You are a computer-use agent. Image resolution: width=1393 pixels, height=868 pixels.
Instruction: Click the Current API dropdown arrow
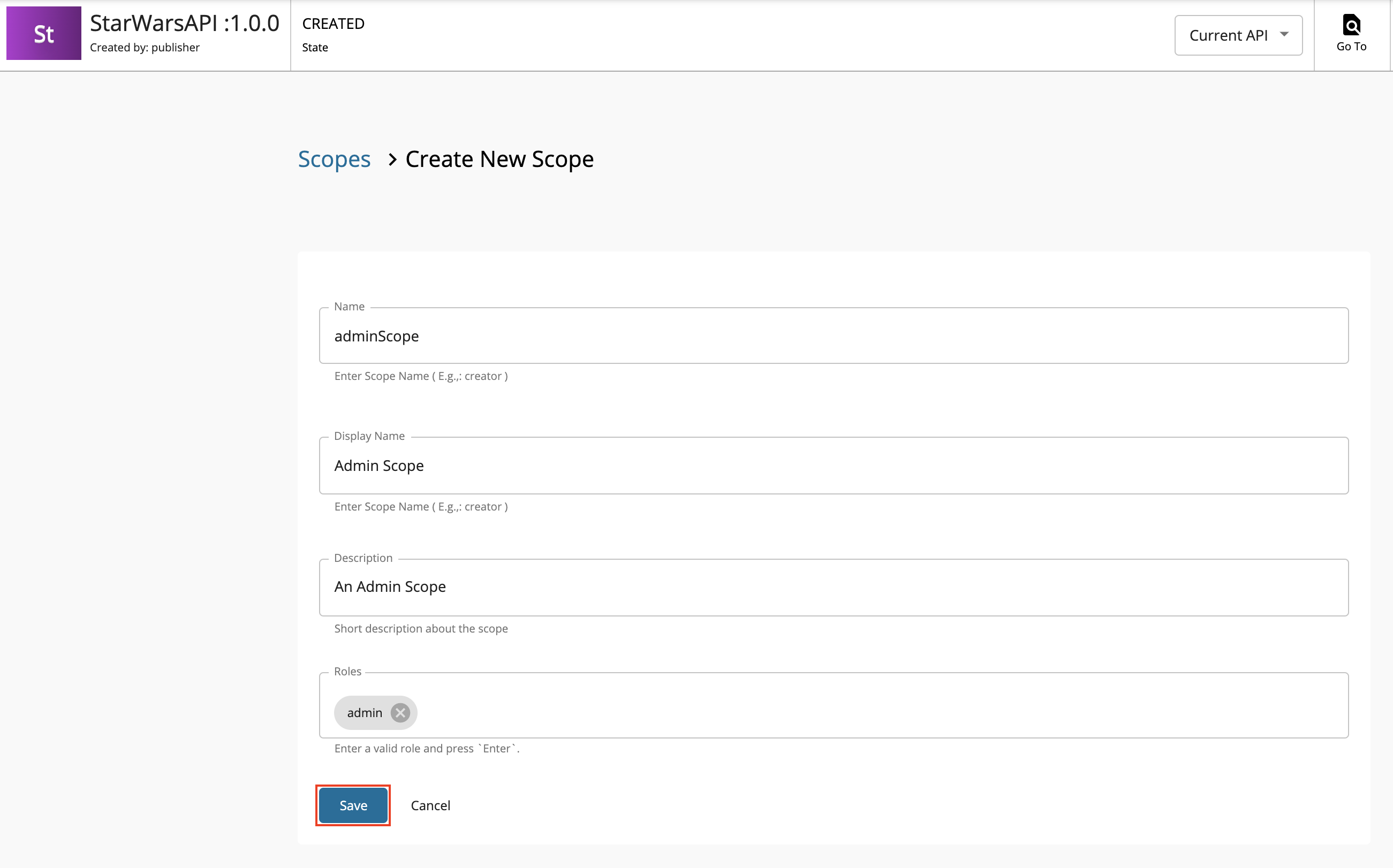[x=1284, y=35]
